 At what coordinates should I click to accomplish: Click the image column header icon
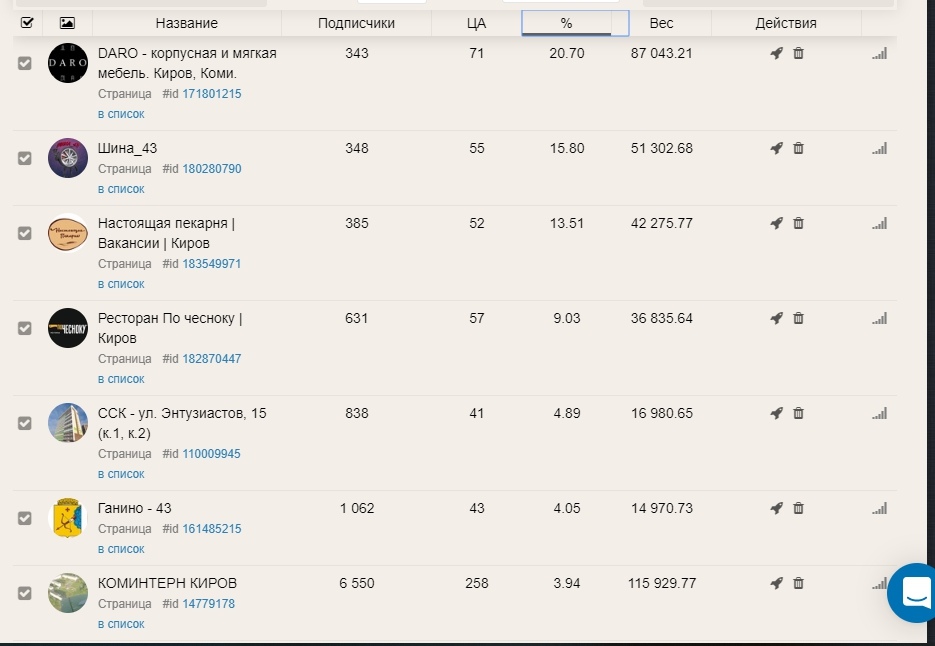tap(67, 23)
